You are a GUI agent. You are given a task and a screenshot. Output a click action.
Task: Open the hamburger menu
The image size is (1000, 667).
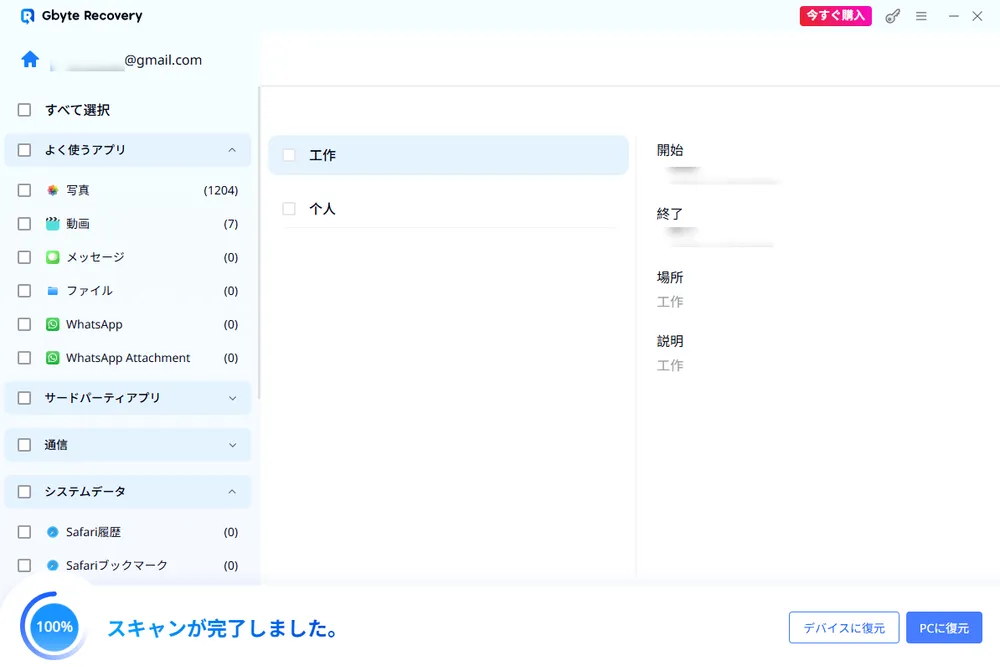coord(922,16)
